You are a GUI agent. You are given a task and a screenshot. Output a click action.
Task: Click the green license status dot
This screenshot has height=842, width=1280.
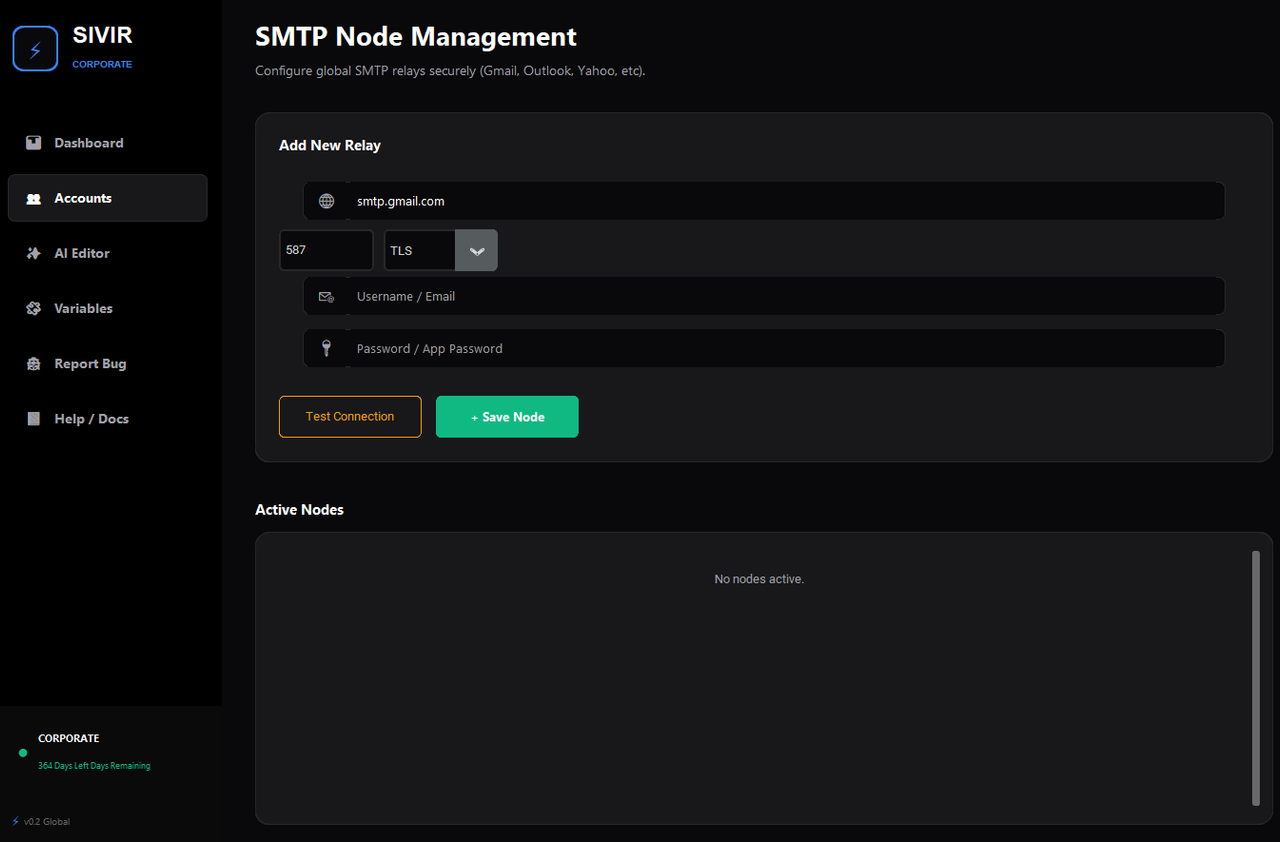pyautogui.click(x=23, y=752)
